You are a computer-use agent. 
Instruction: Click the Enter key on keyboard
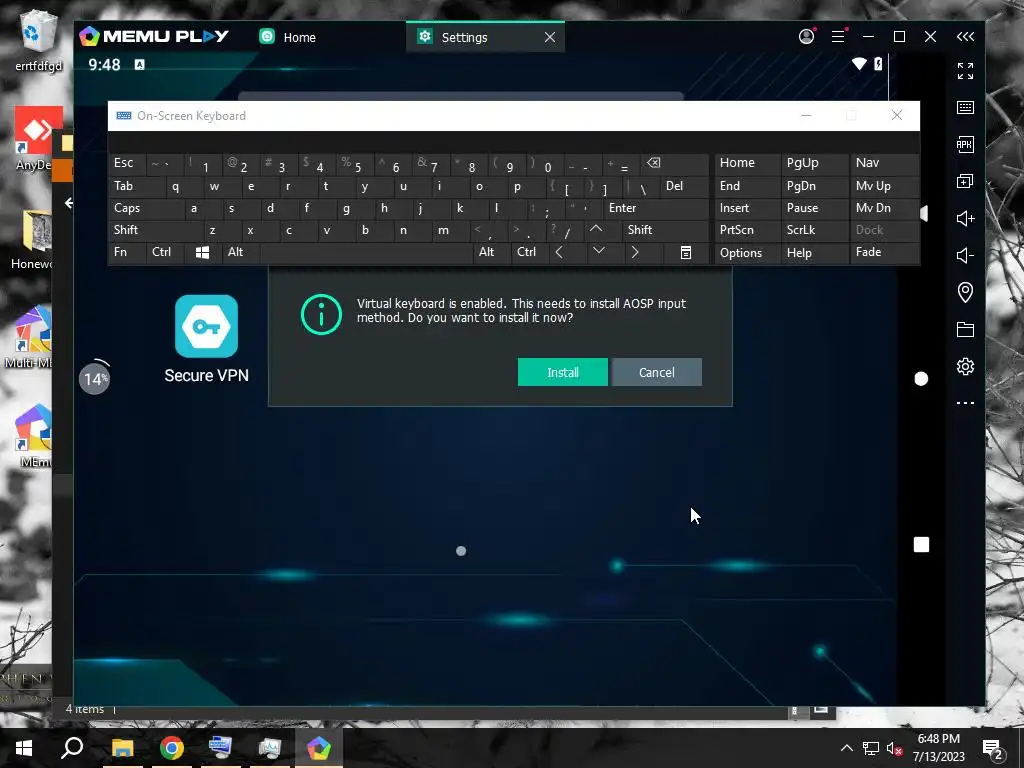click(x=656, y=208)
